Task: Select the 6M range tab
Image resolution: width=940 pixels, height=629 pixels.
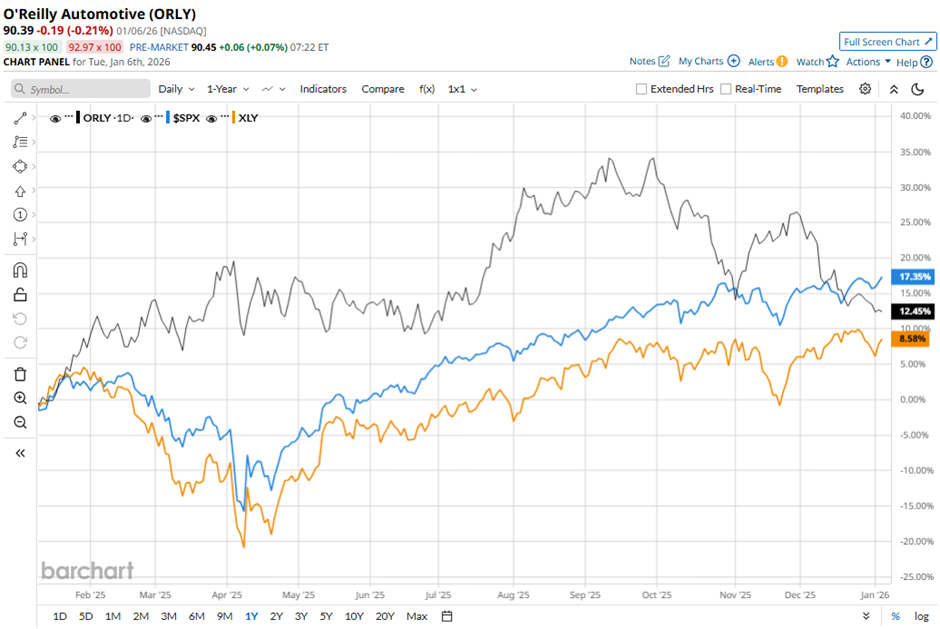Action: click(197, 616)
